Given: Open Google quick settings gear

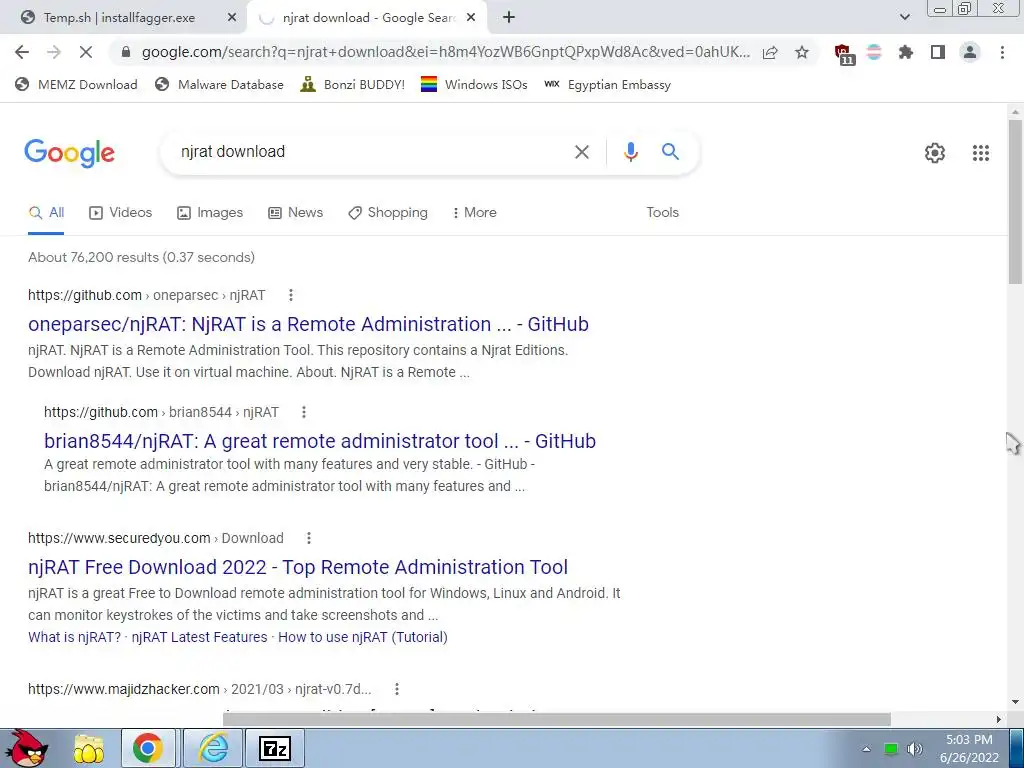Looking at the screenshot, I should (x=935, y=153).
